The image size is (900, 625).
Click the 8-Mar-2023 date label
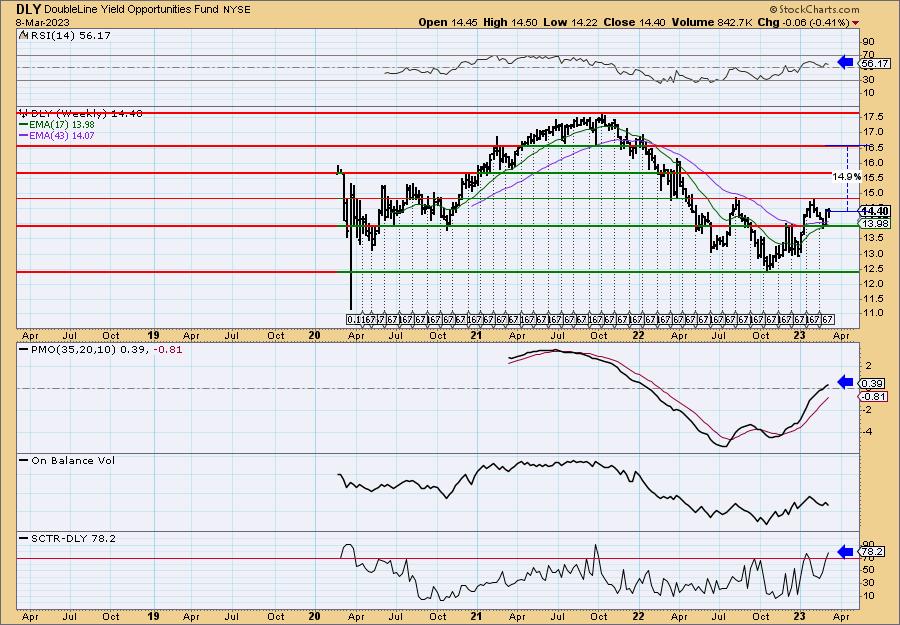(x=43, y=22)
